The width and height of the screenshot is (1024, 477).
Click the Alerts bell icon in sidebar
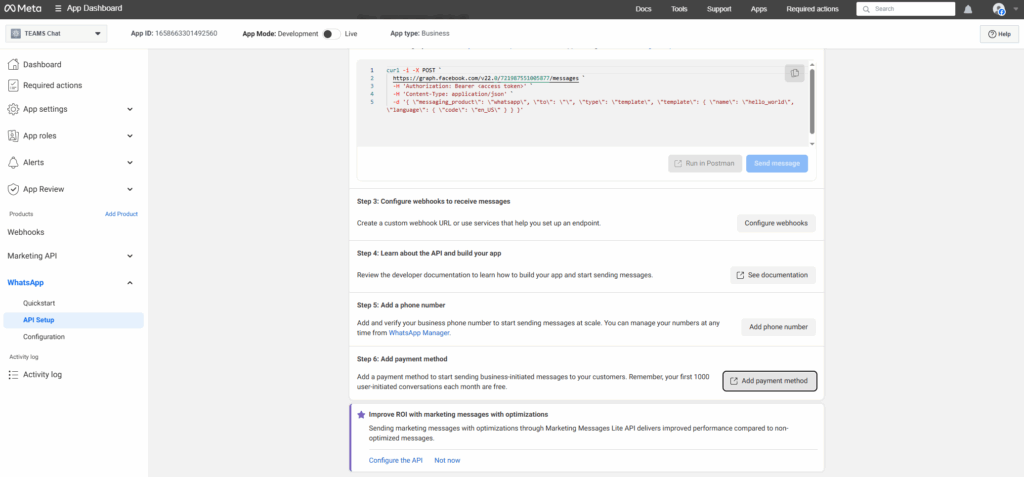pos(12,162)
